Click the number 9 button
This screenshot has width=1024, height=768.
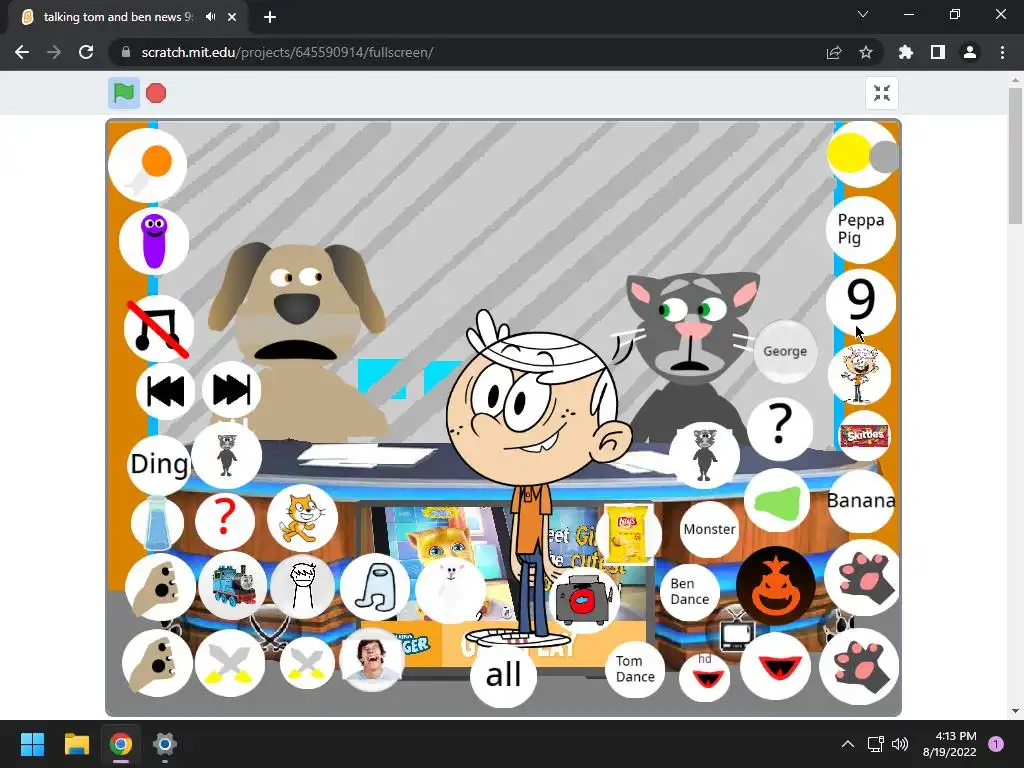[861, 300]
